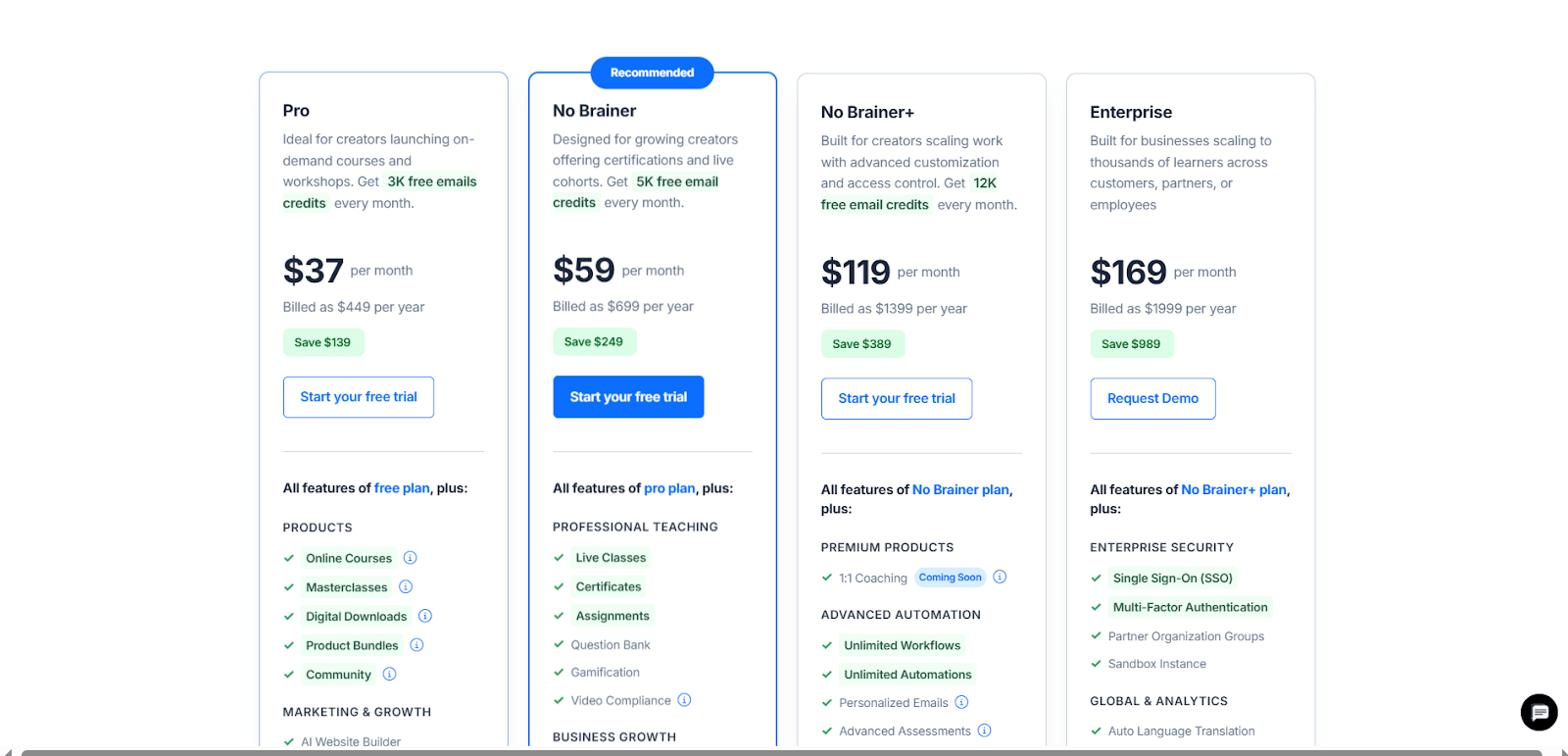Follow the 'No Brainer+ plan' link in Enterprise

1234,489
